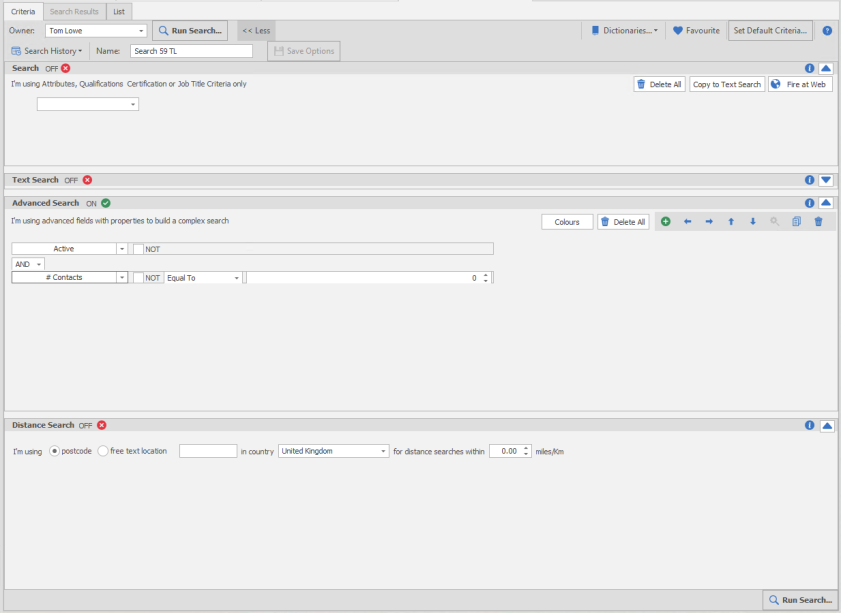
Task: Click the copy icon in Advanced Search toolbar
Action: (797, 222)
